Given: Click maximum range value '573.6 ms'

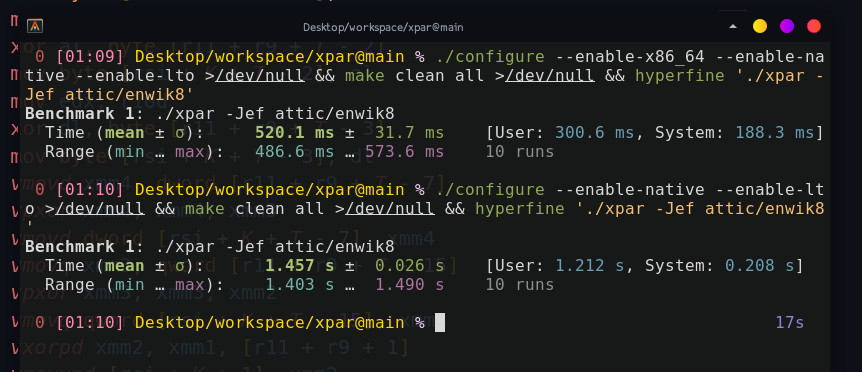Looking at the screenshot, I should (404, 152).
